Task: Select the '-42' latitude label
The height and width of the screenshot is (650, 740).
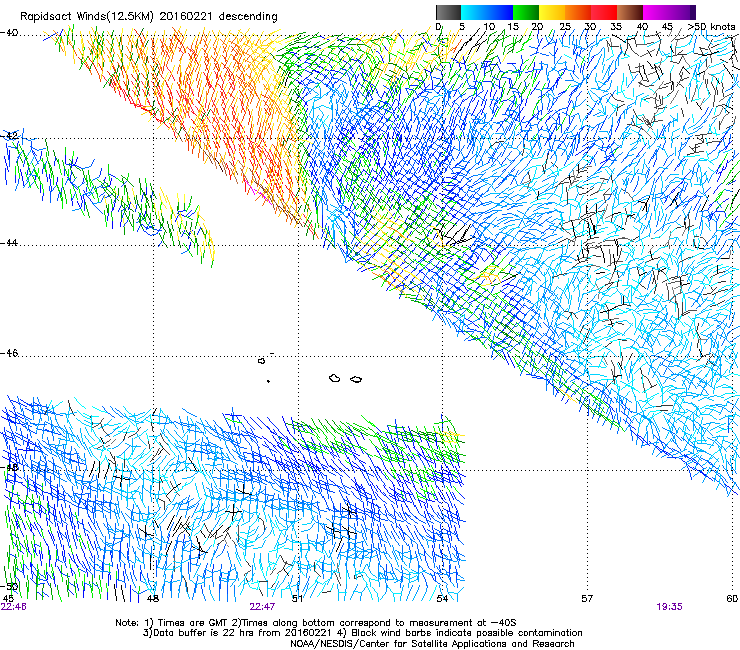Action: click(x=9, y=136)
